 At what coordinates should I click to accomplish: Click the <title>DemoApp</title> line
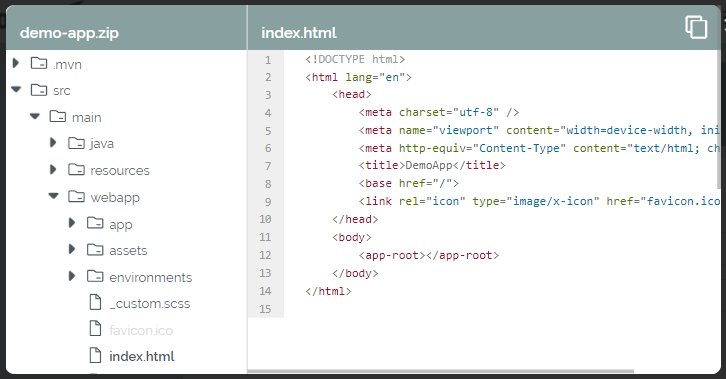(432, 165)
